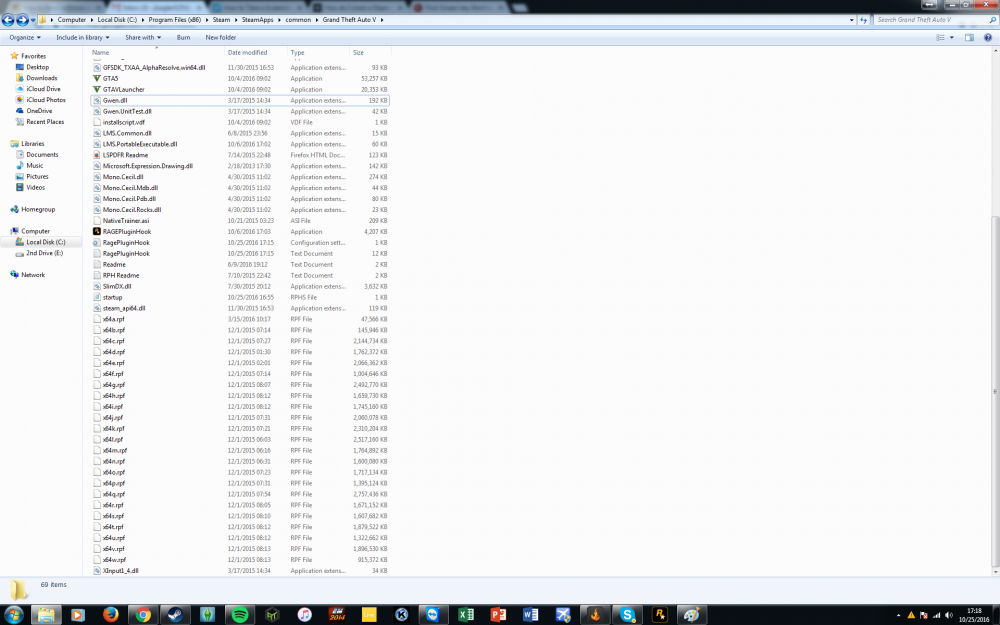Expand arrow after Grand Theft Auto V breadcrumb
The image size is (1000, 625).
[382, 20]
